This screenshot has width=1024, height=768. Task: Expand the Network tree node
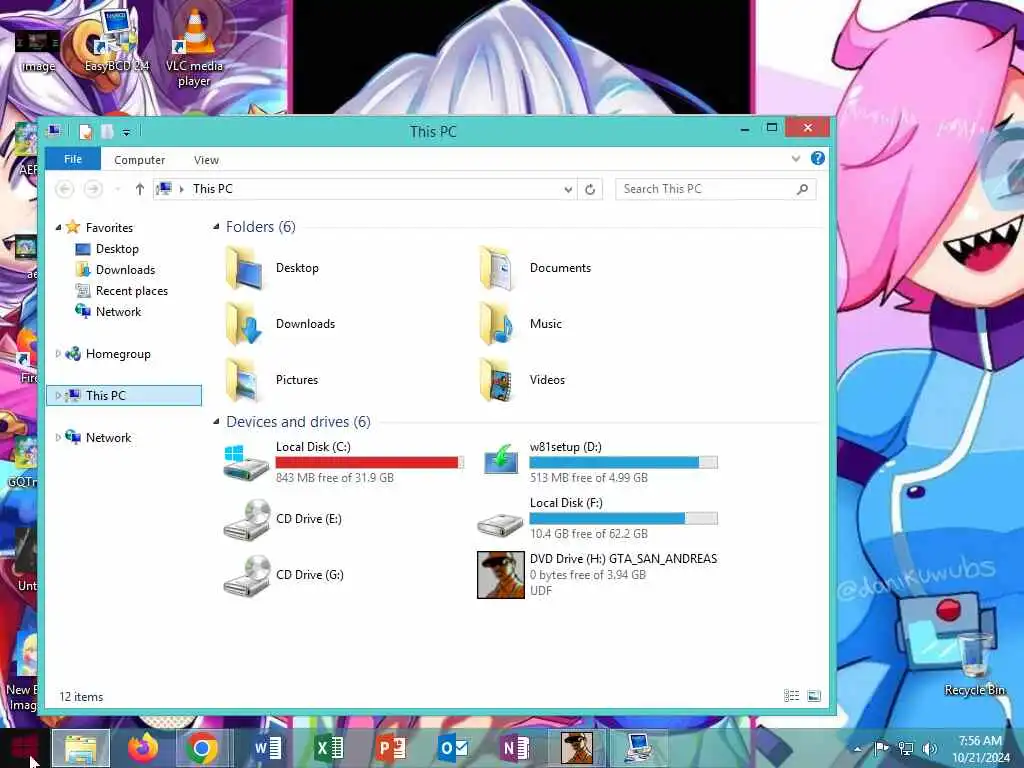tap(58, 438)
